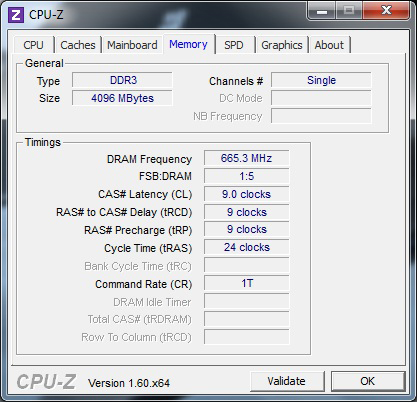Click the Memory tab

click(x=188, y=44)
